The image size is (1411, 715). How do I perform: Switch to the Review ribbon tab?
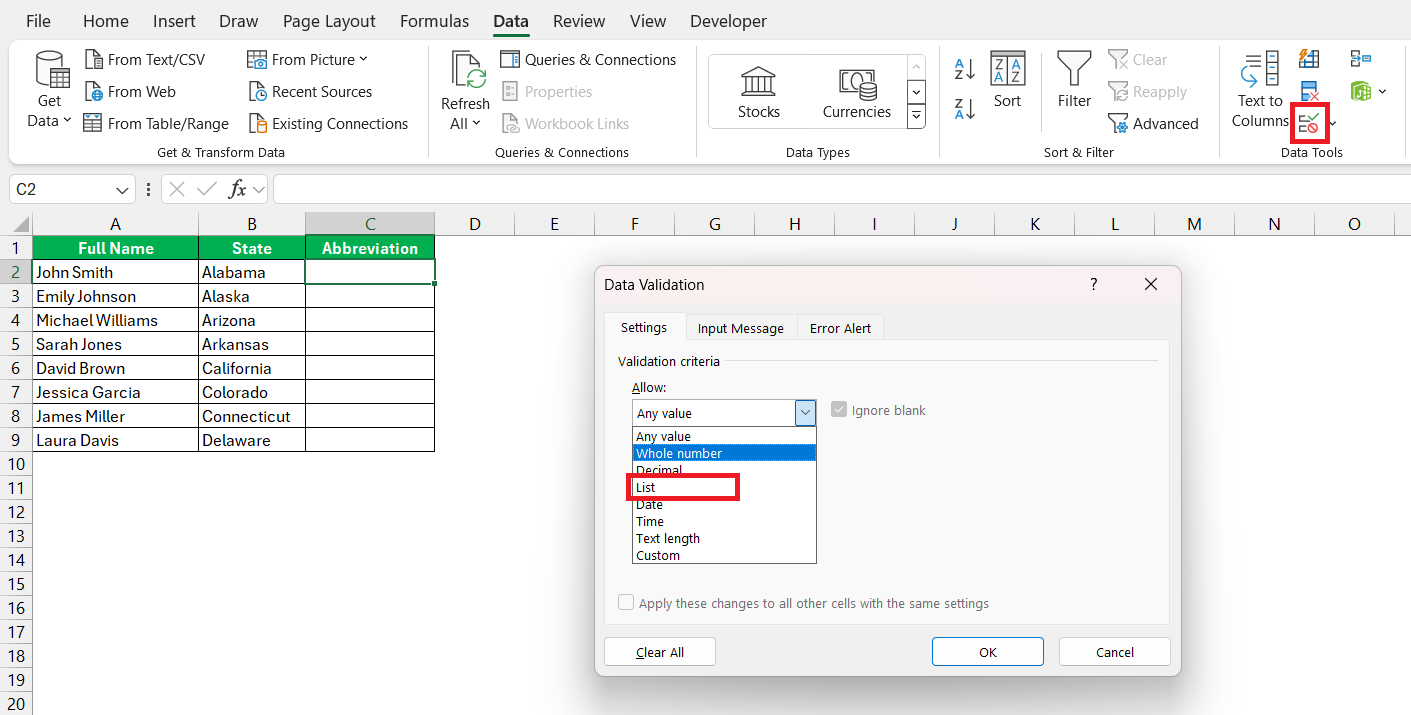579,21
